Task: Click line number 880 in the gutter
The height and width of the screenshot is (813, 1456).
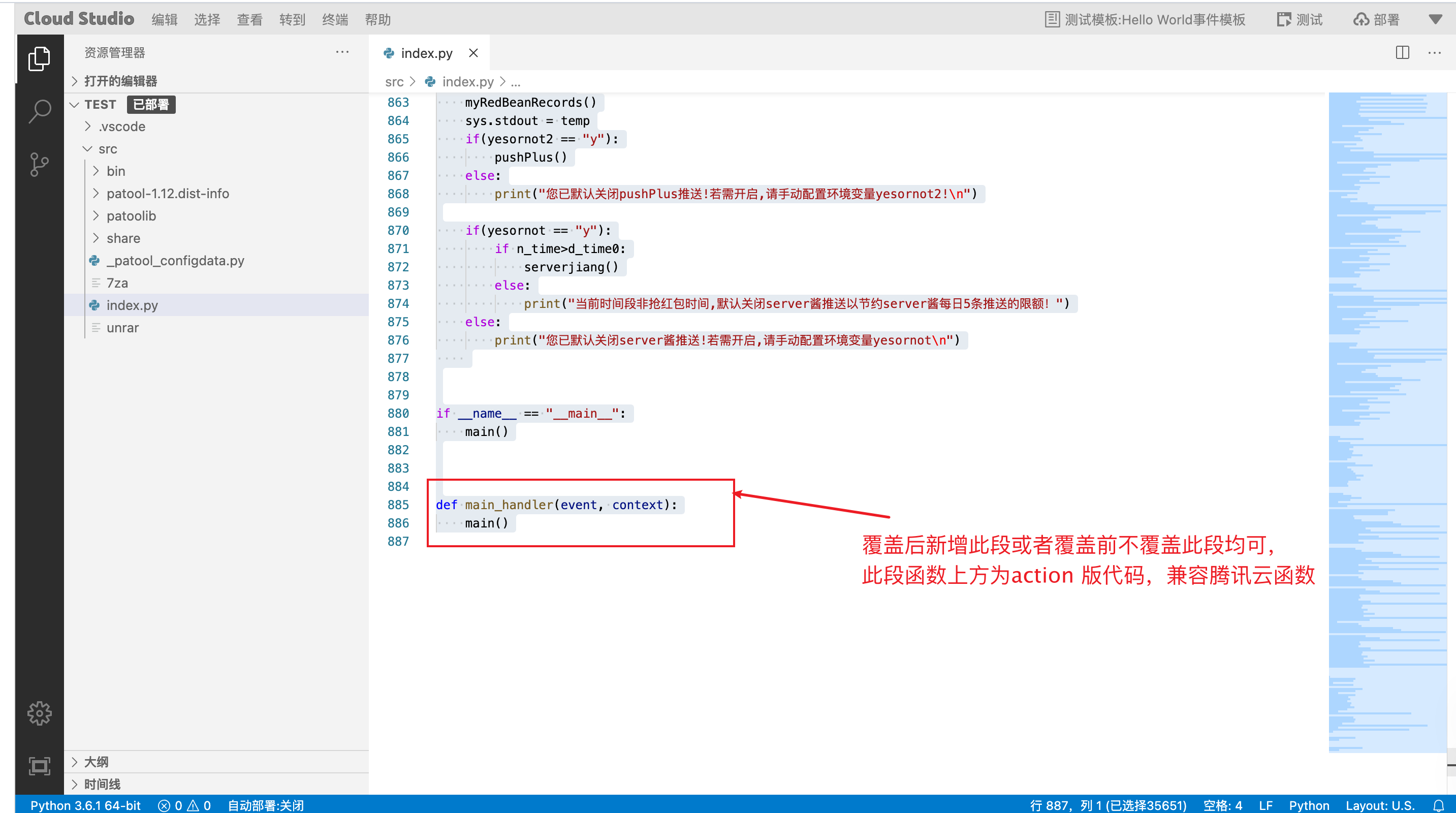Action: click(x=398, y=413)
